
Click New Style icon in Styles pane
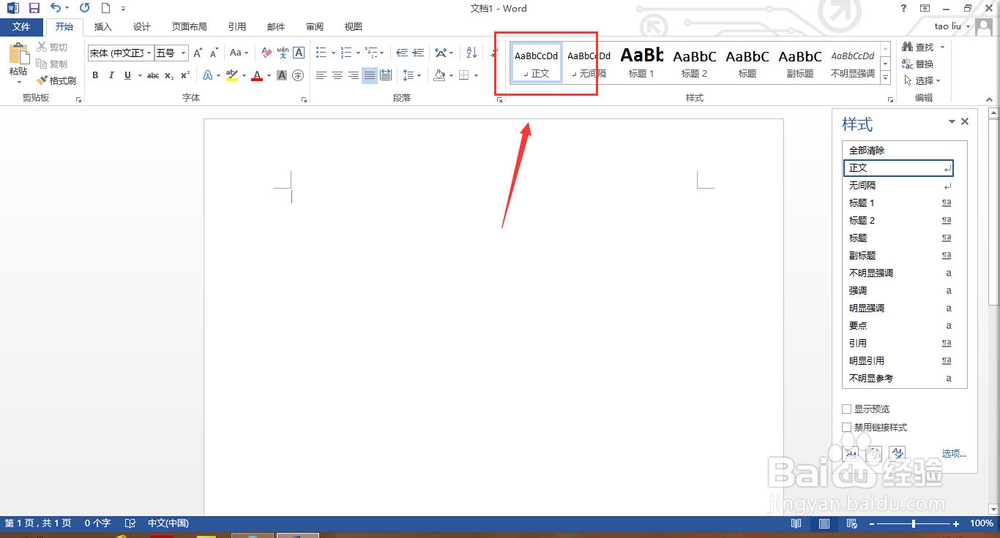coord(851,454)
